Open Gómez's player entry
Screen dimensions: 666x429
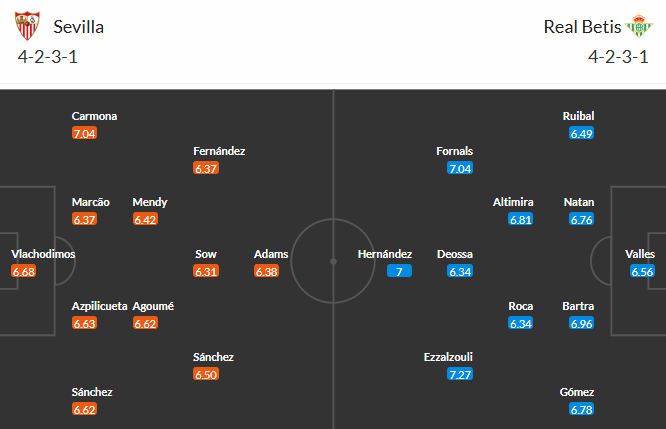[577, 392]
